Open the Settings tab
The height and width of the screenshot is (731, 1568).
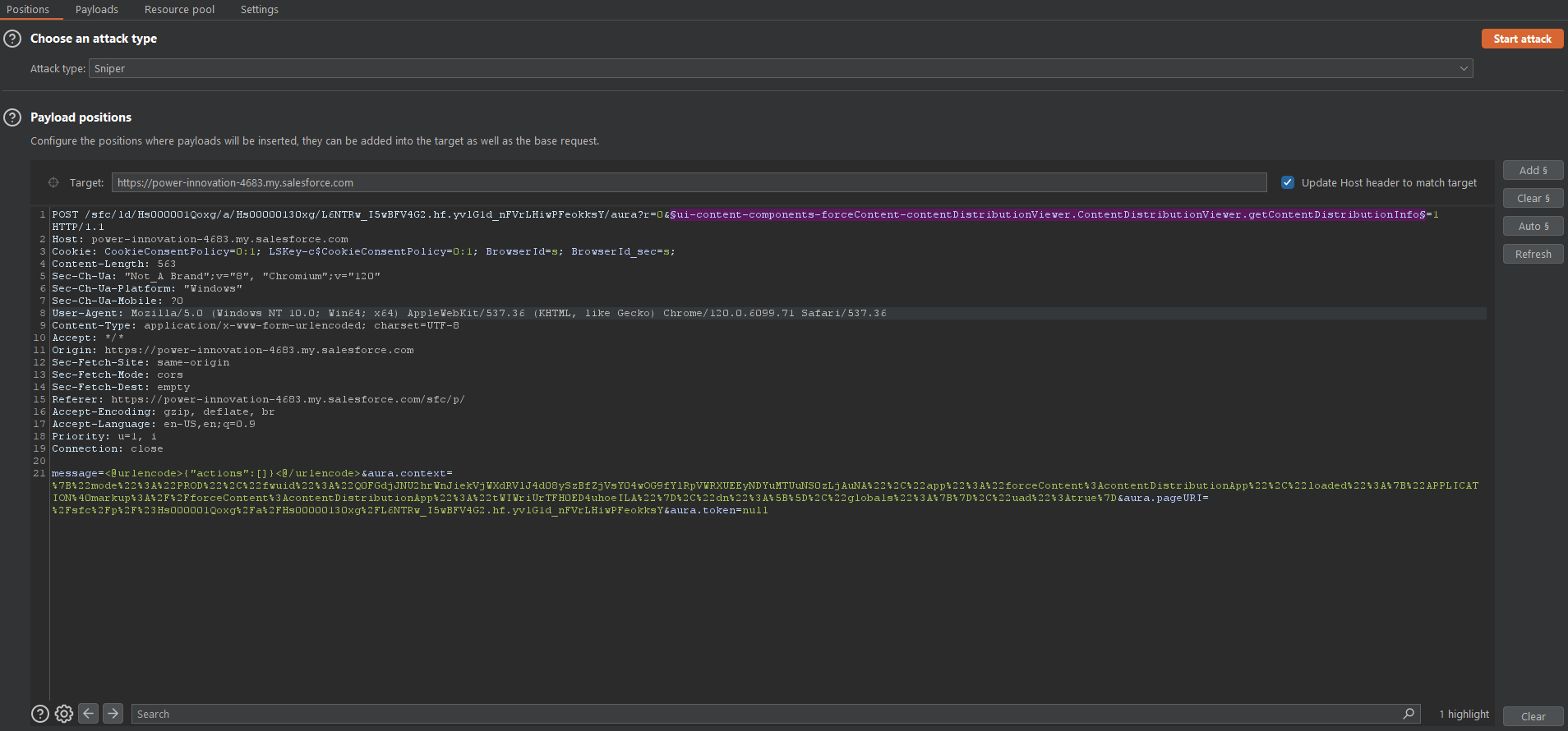(x=260, y=10)
